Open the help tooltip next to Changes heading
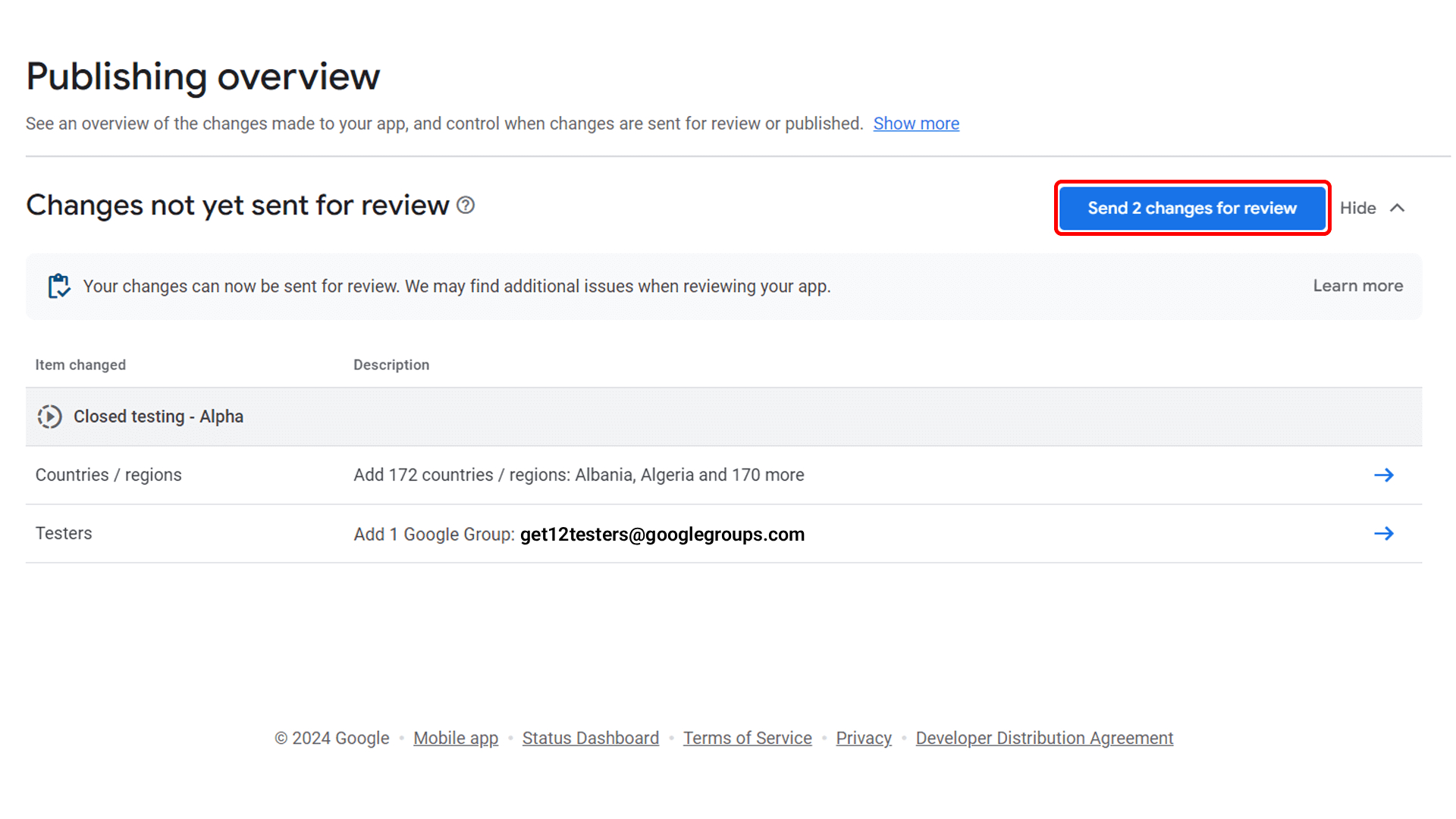The width and height of the screenshot is (1456, 819). pos(466,205)
